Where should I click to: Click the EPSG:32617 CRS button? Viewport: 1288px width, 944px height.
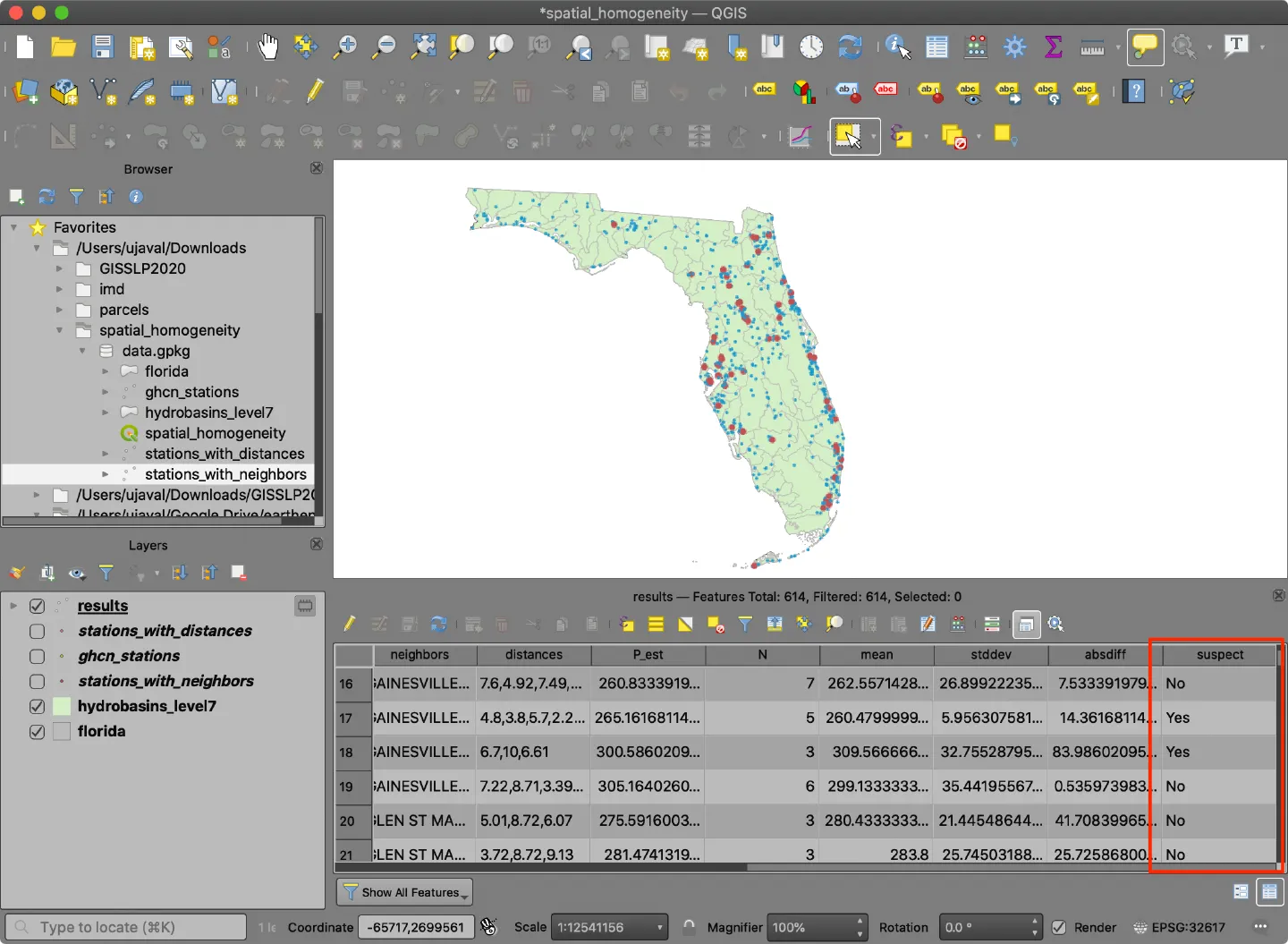(1179, 927)
